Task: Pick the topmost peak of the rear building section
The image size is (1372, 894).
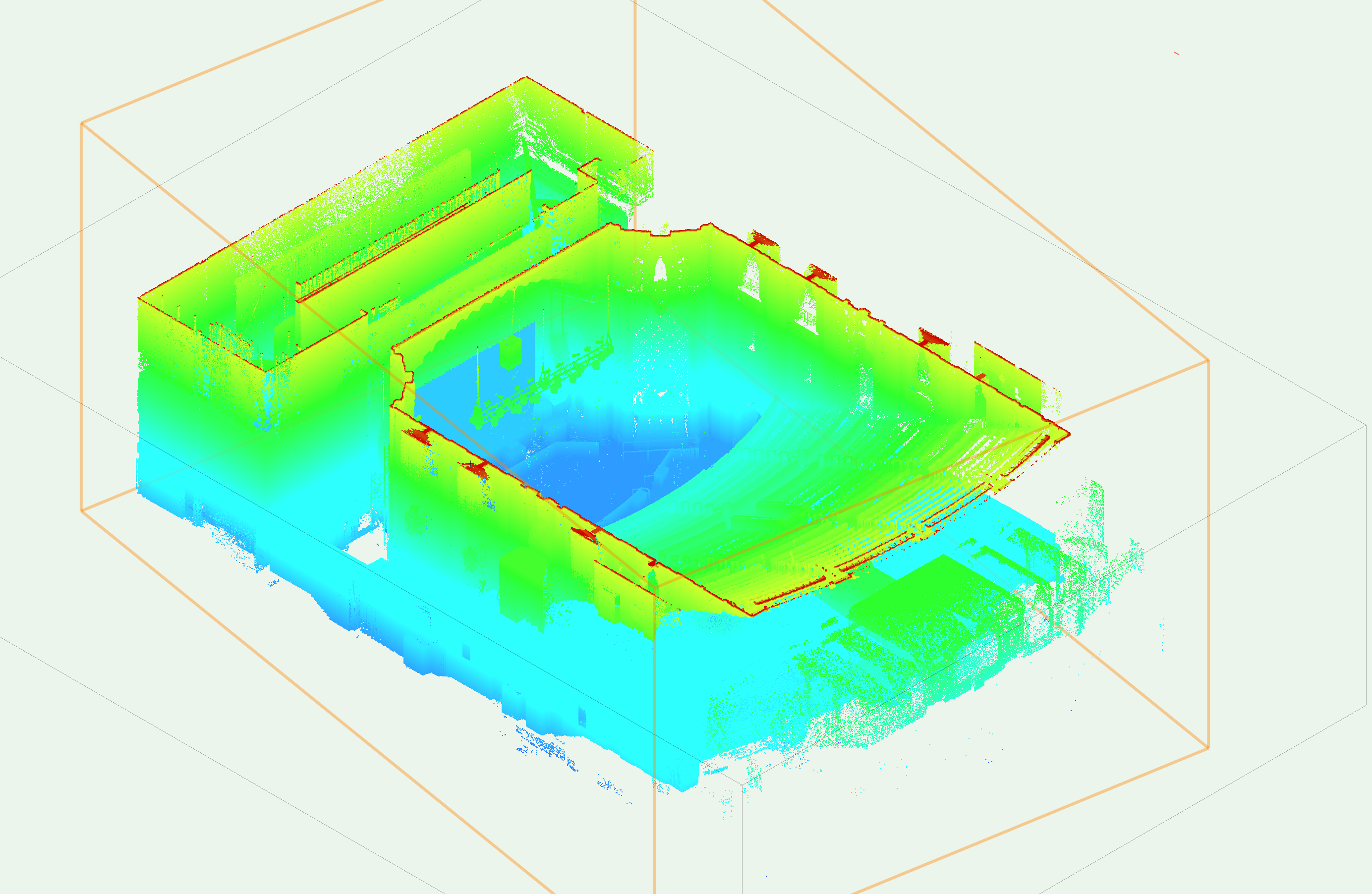Action: [525, 78]
